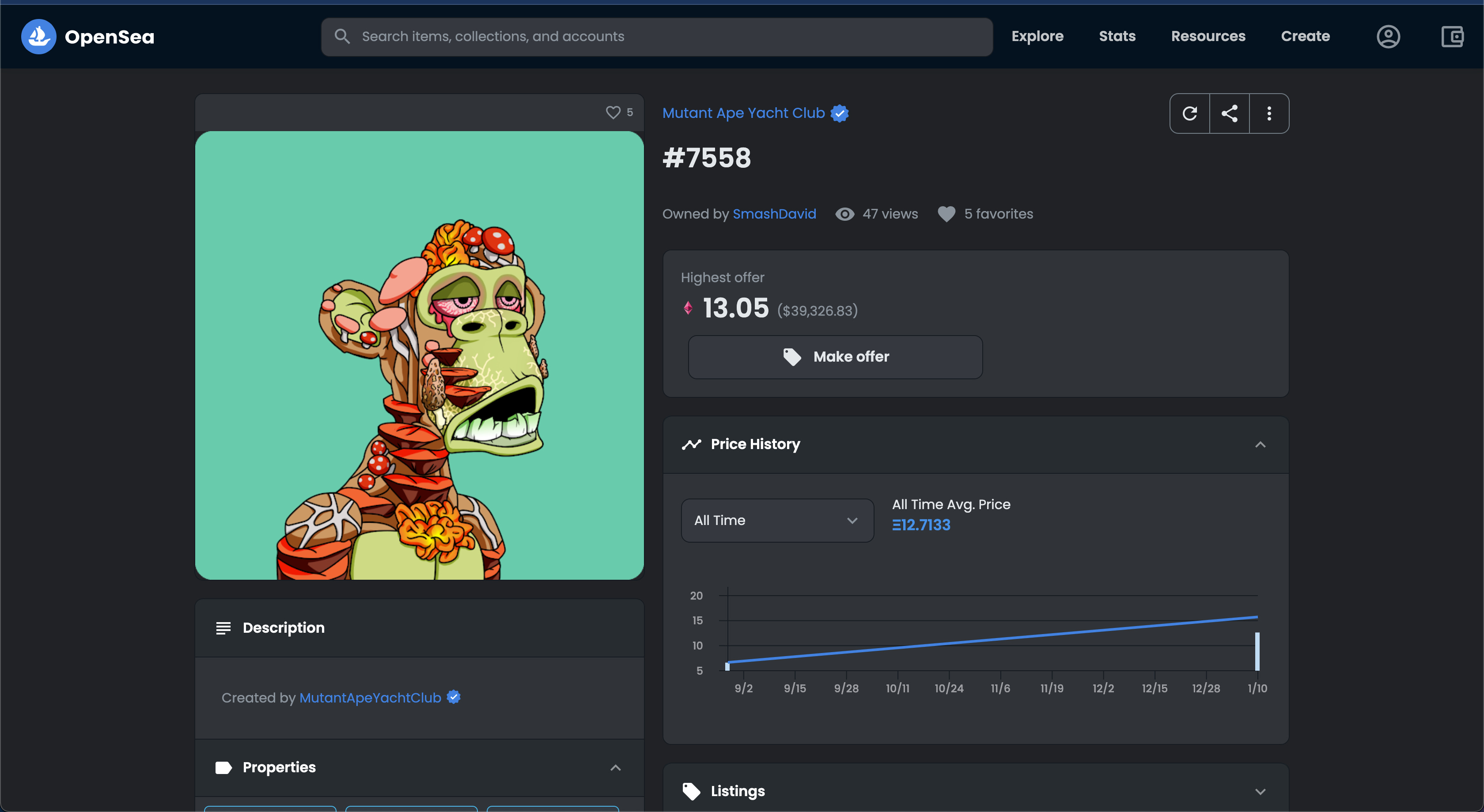This screenshot has height=812, width=1484.
Task: Click the share icon button
Action: coord(1229,113)
